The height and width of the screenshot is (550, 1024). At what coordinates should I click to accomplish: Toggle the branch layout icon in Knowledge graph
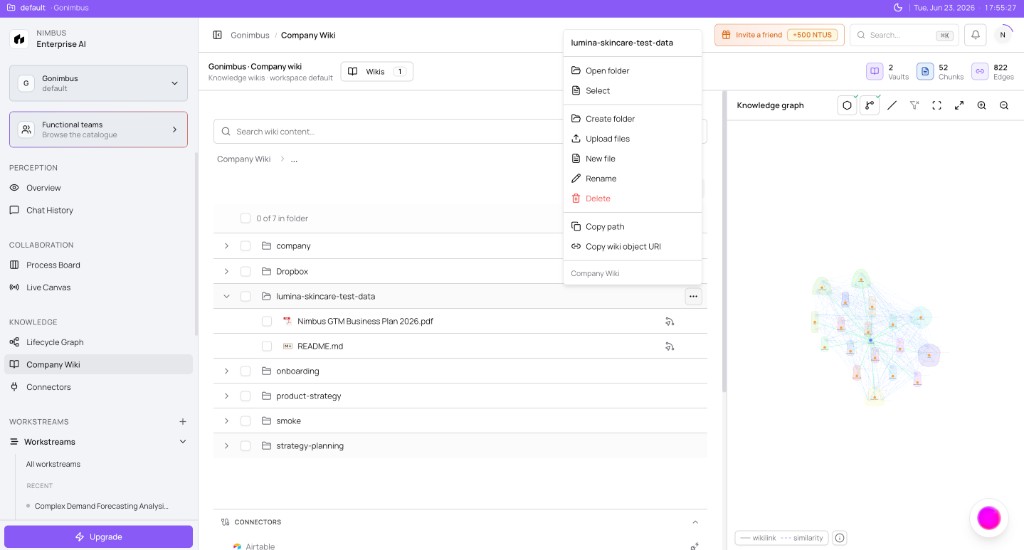pos(869,105)
